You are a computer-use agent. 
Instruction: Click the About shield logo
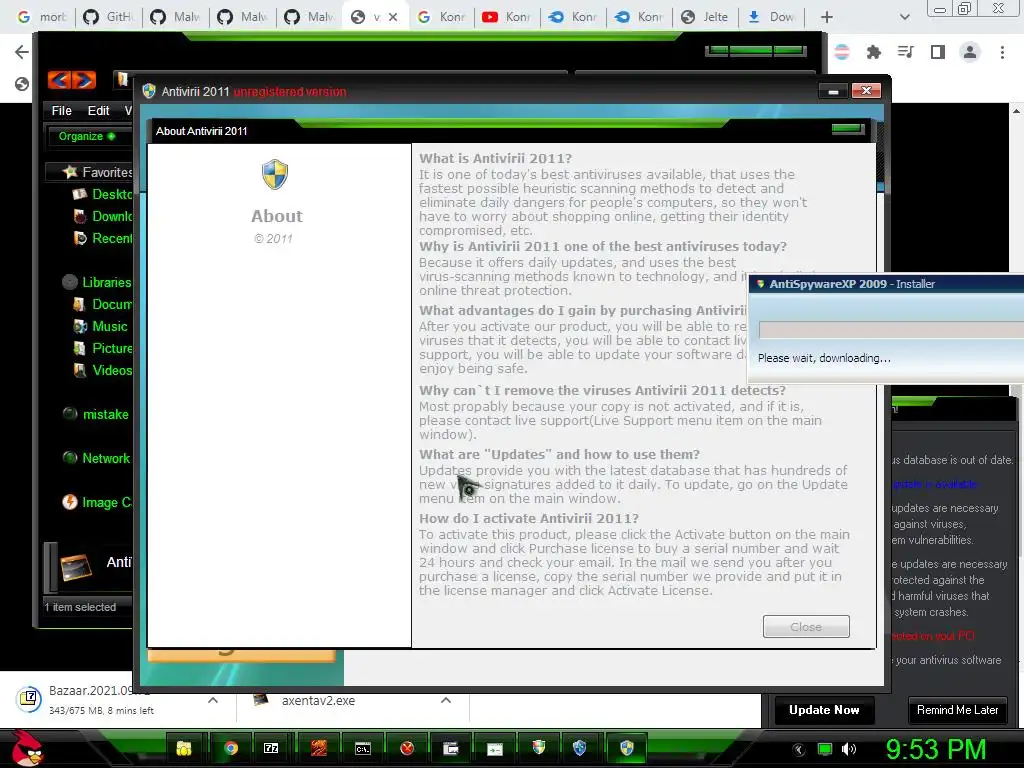click(x=275, y=174)
